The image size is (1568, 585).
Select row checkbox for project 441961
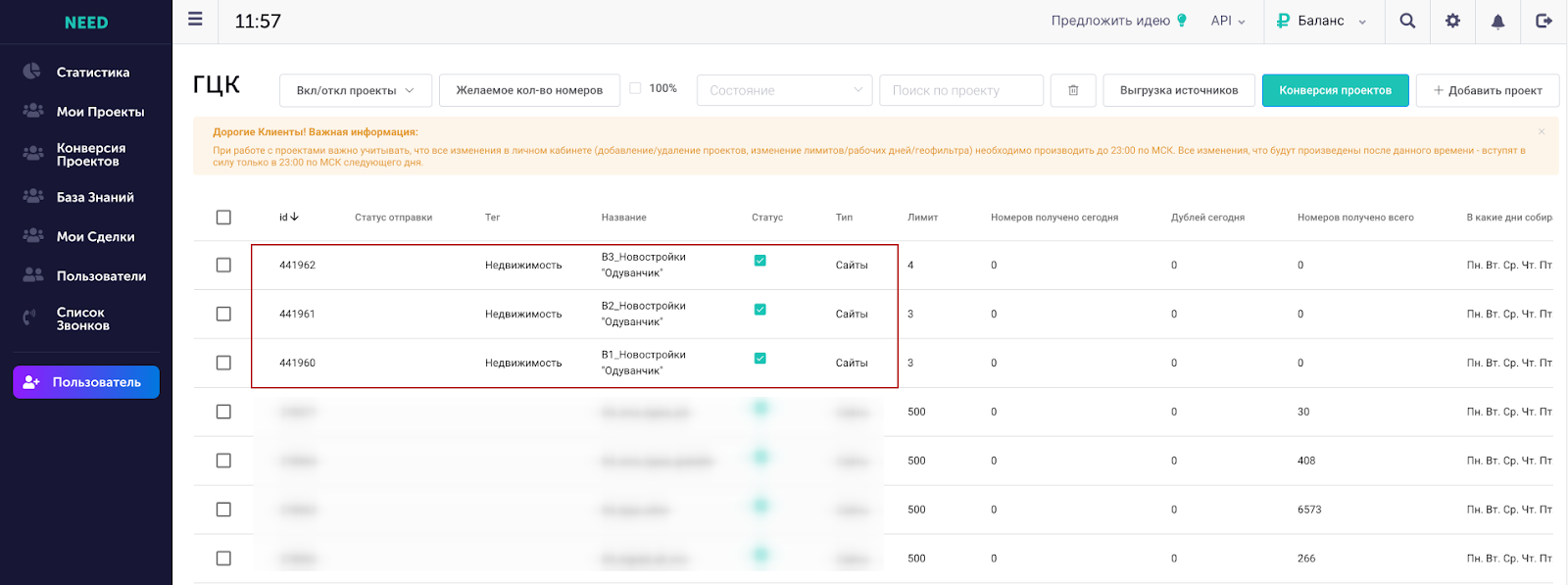pos(223,314)
